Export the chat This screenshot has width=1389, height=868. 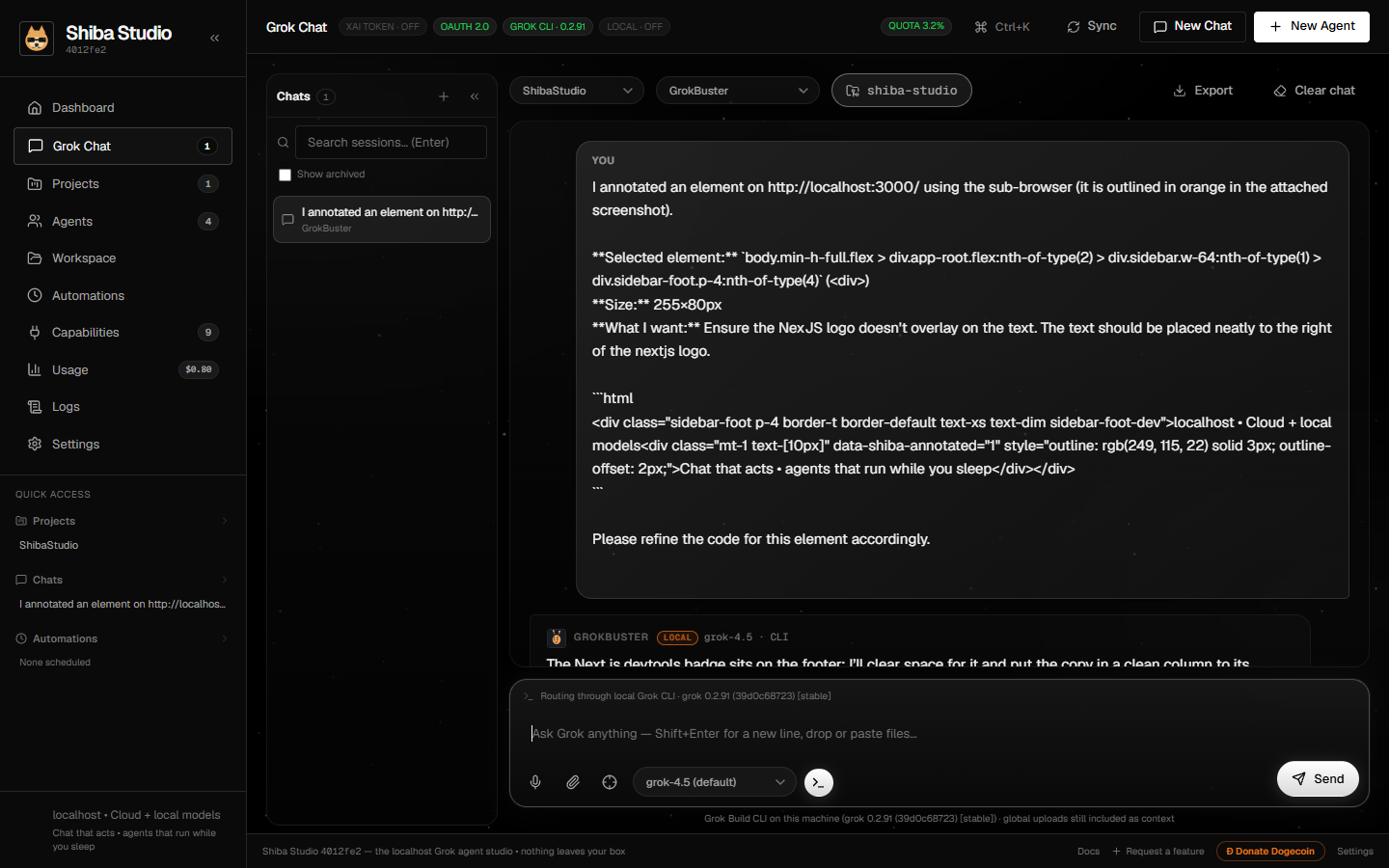click(1203, 91)
